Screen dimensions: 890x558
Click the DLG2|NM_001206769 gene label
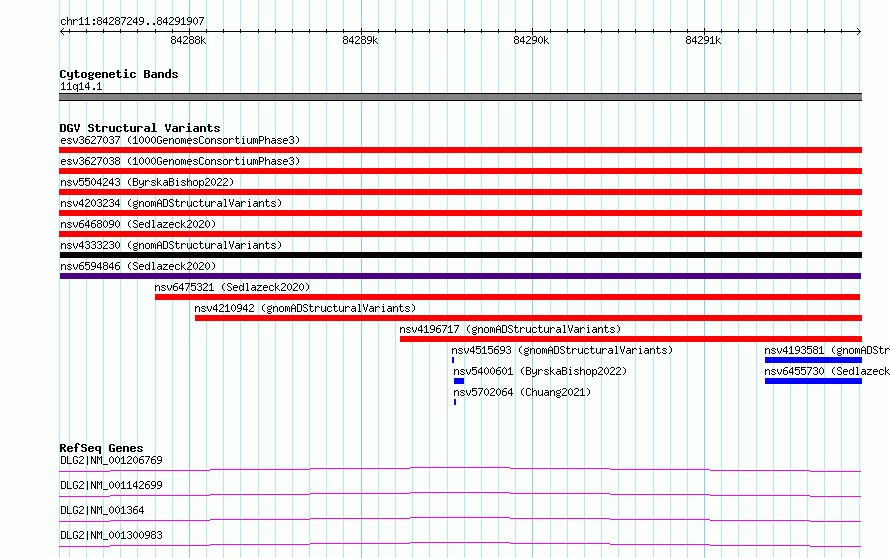[111, 460]
